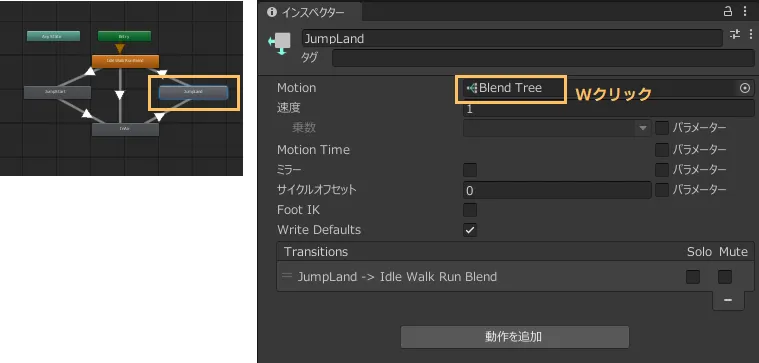
Task: Open the Inspector tab's three-dot options menu
Action: (x=745, y=11)
